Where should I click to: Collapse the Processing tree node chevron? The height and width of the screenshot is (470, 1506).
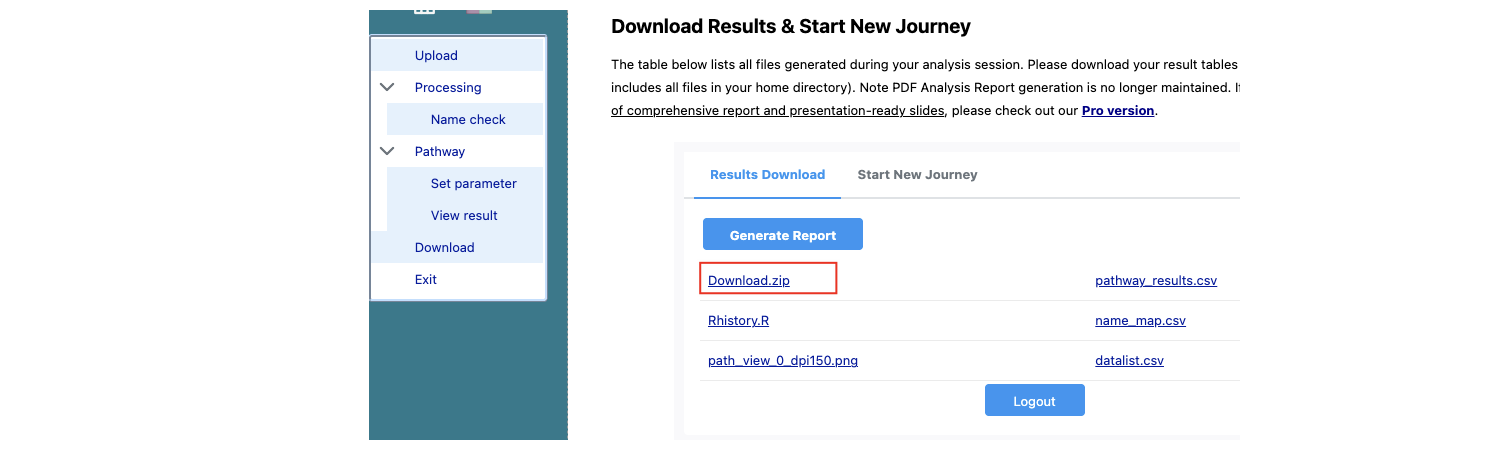click(388, 87)
